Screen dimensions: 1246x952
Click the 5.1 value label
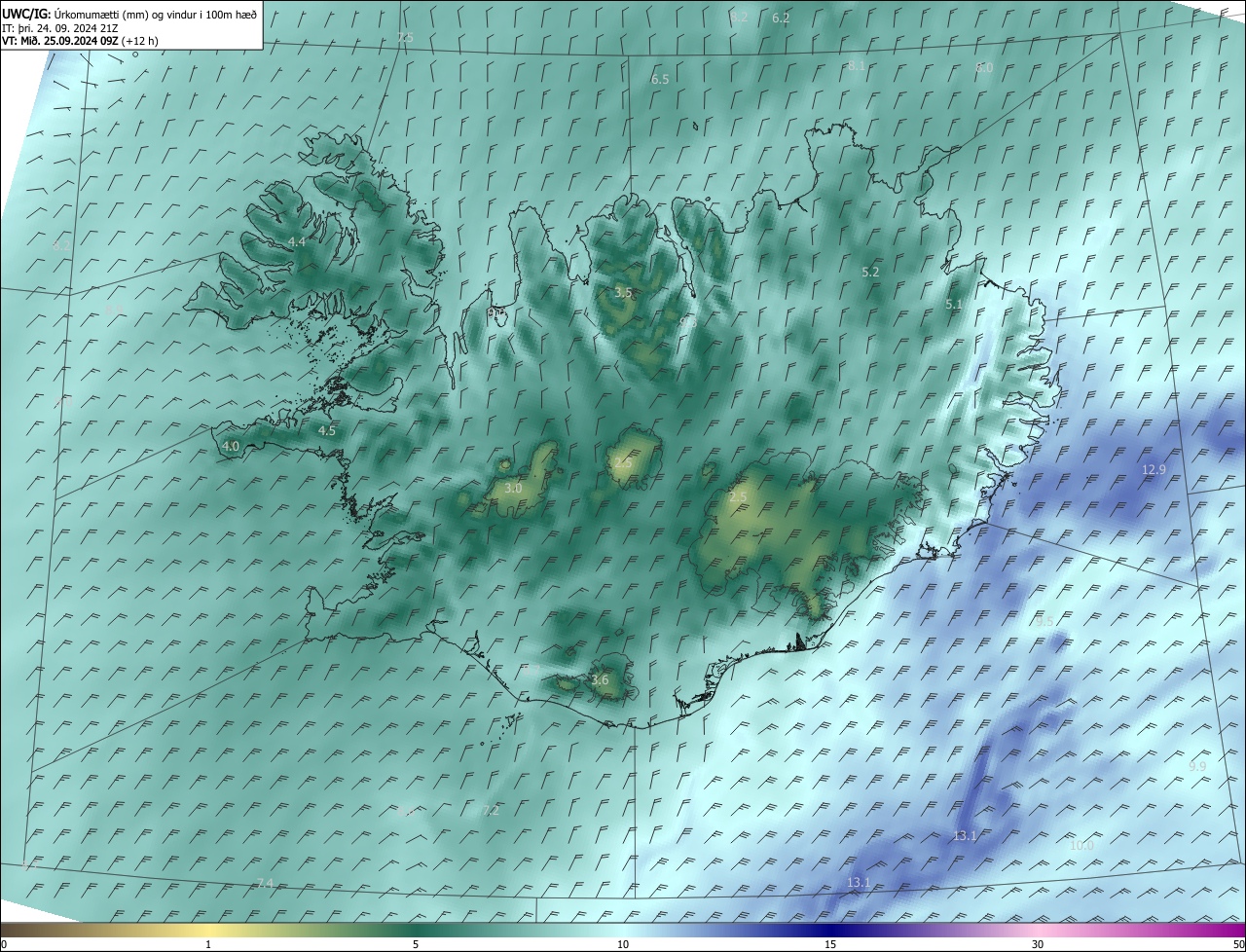[954, 305]
